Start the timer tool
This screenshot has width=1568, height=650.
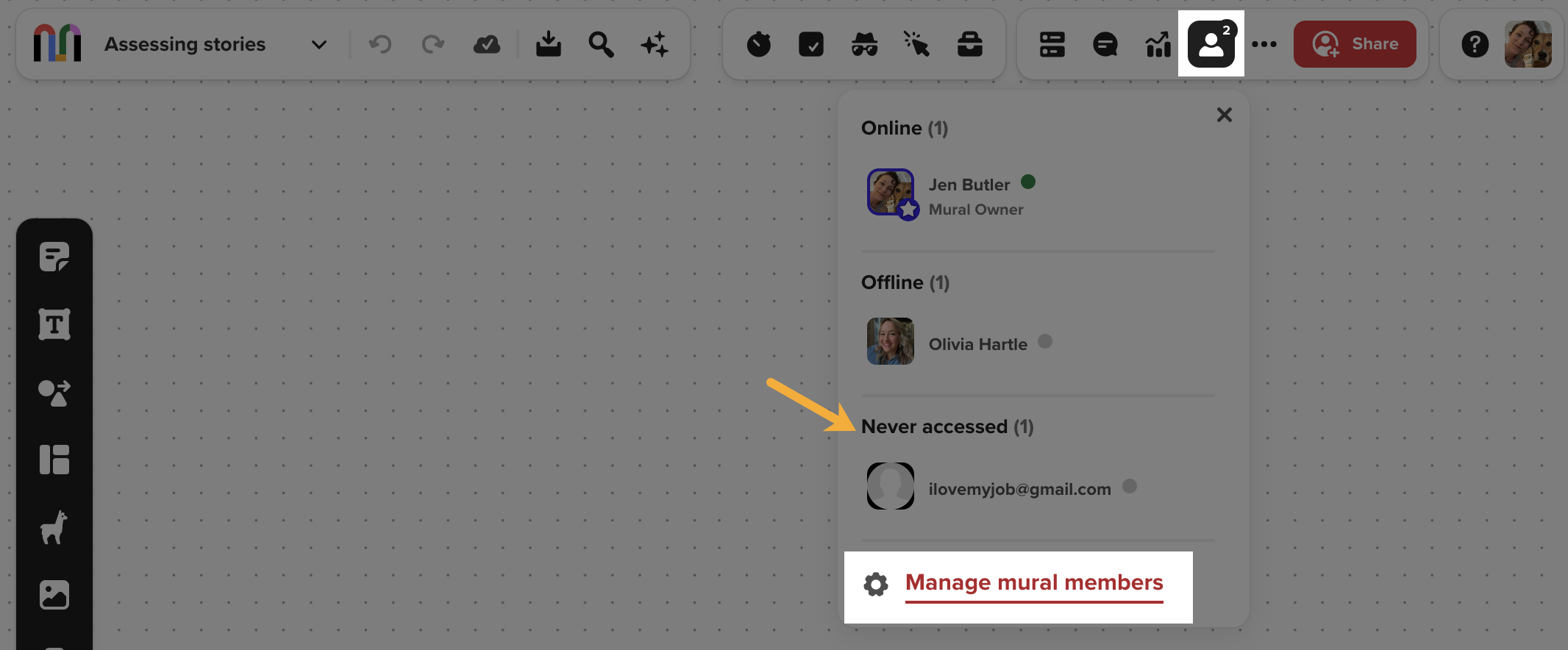coord(758,44)
